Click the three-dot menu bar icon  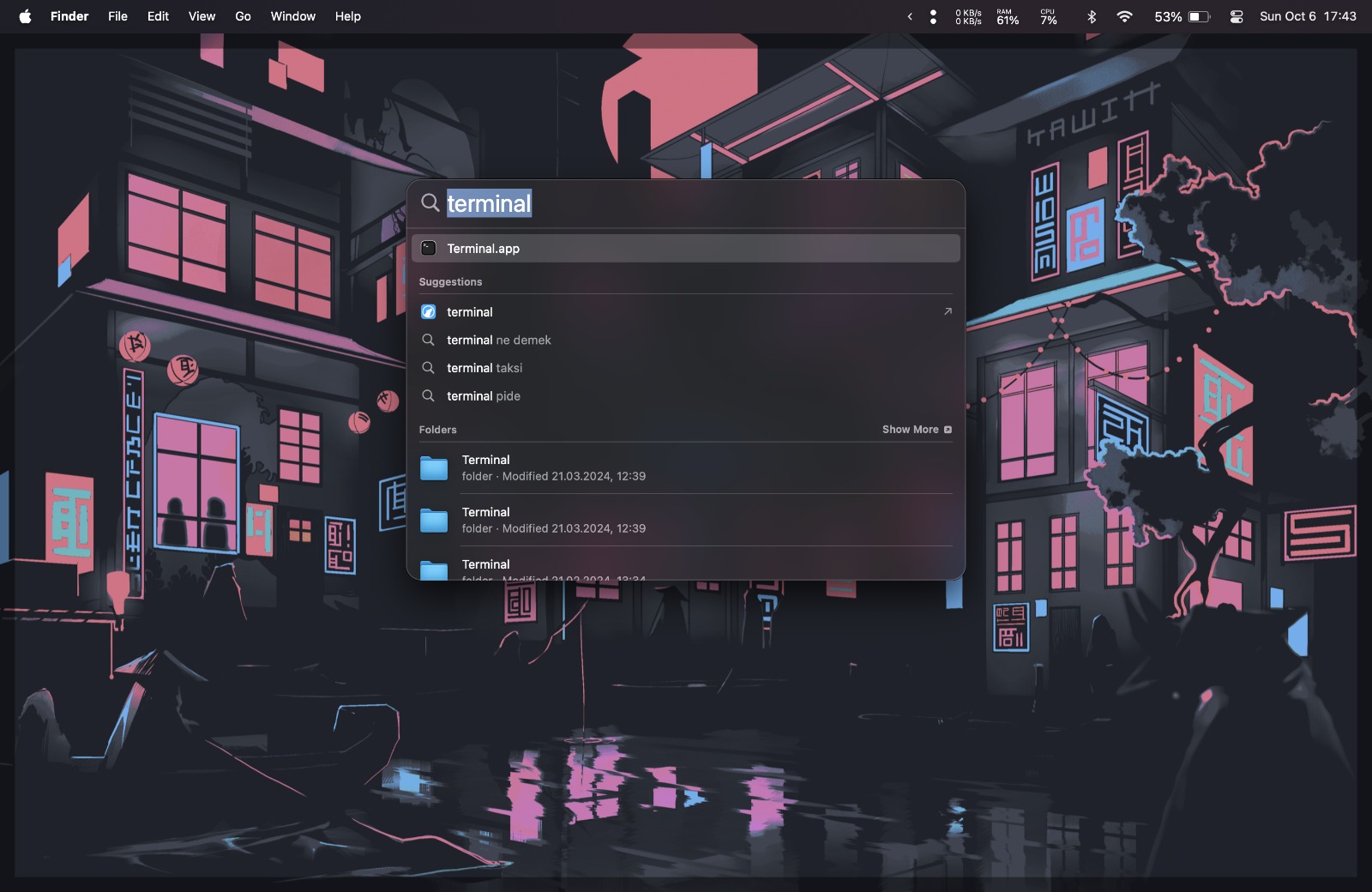pyautogui.click(x=933, y=16)
